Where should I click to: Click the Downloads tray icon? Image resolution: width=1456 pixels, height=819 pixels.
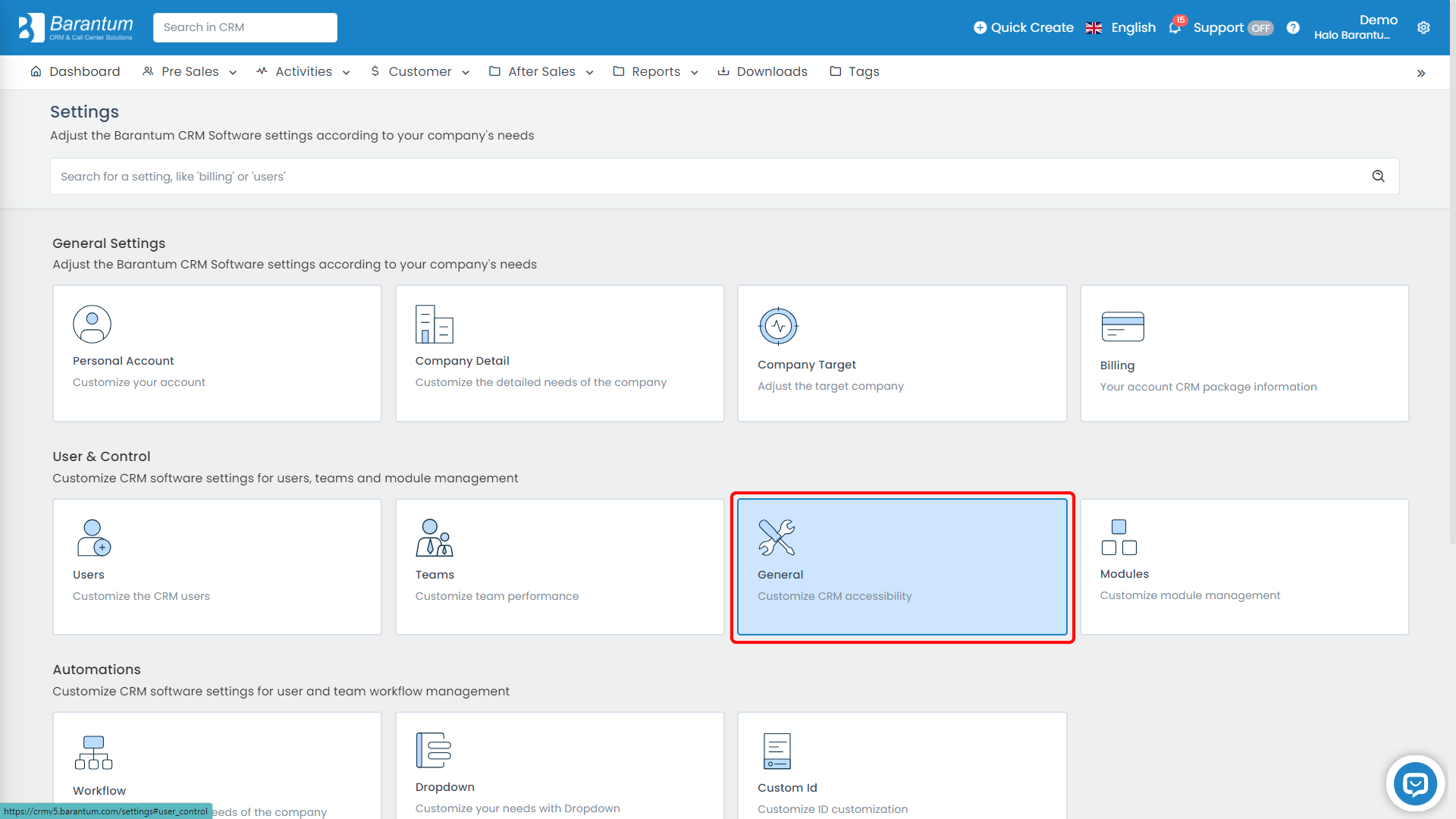tap(723, 71)
